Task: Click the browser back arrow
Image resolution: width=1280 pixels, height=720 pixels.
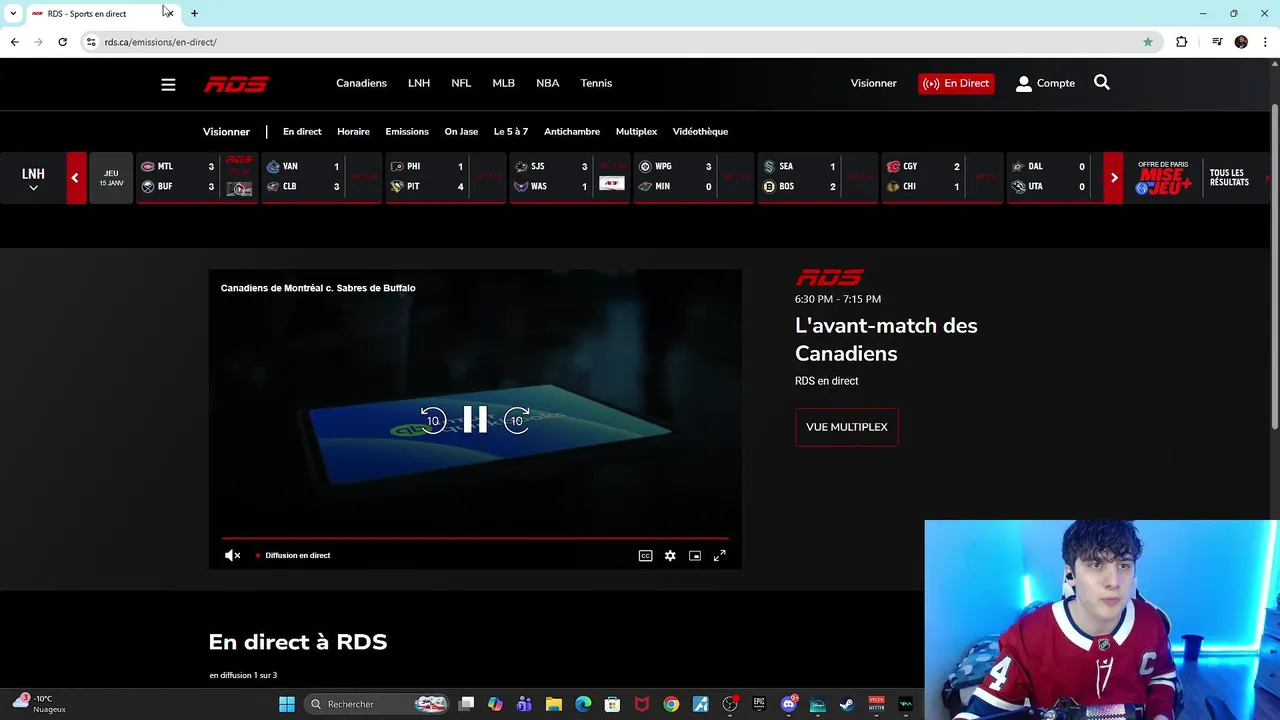Action: [x=14, y=42]
